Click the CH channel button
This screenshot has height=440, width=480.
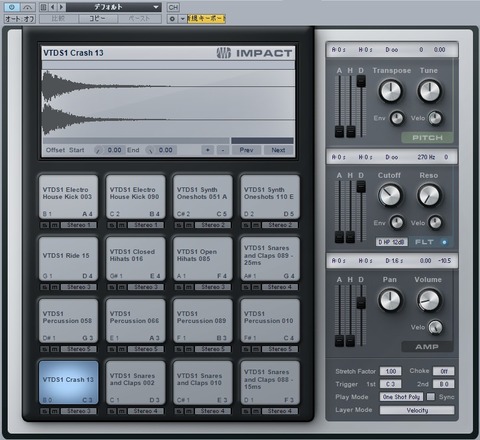(173, 7)
